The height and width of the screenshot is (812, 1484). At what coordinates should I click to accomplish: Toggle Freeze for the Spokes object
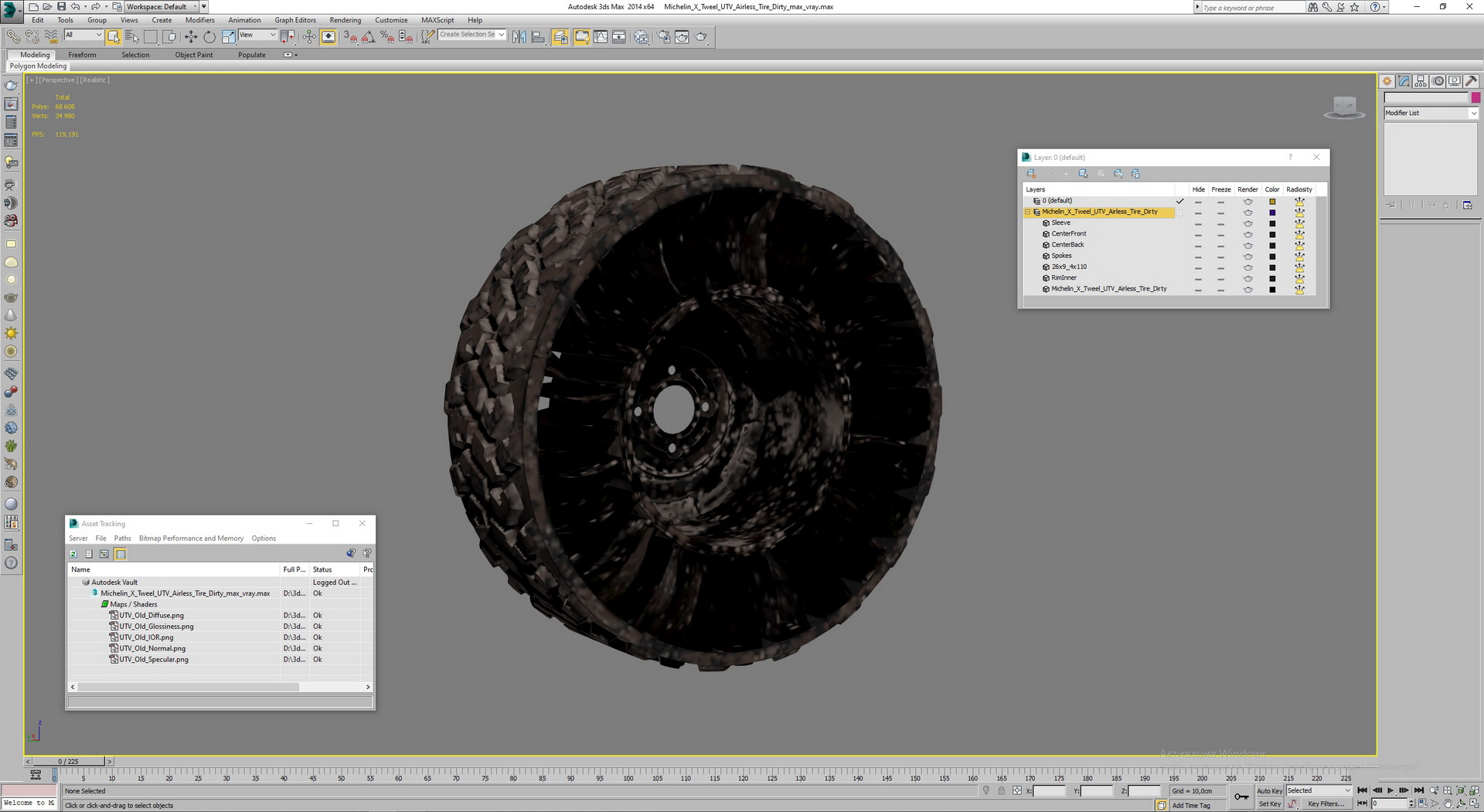1220,257
